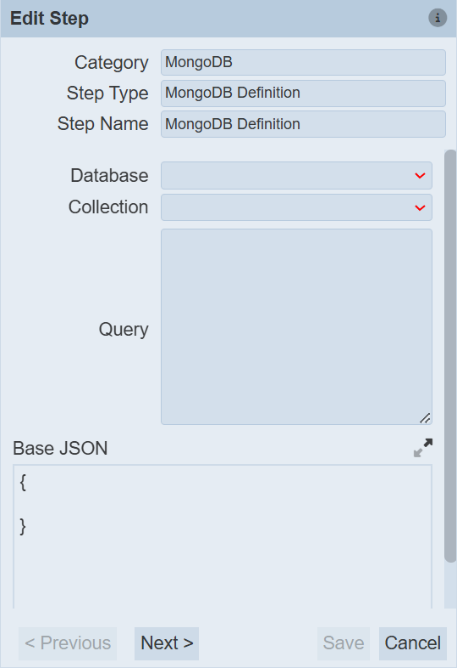Click the vertical scrollbar thumb
The width and height of the screenshot is (457, 668).
coord(450,356)
